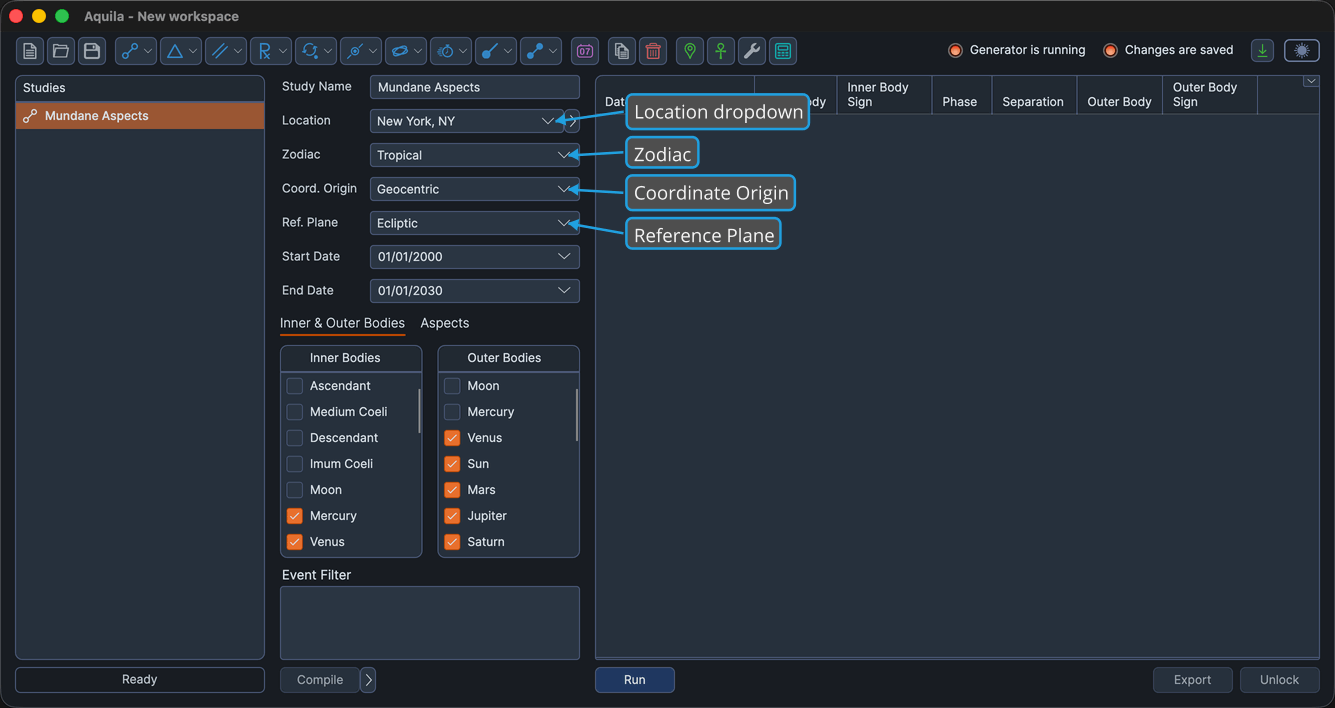The image size is (1335, 708).
Task: Click the triangle study icon
Action: tap(181, 51)
